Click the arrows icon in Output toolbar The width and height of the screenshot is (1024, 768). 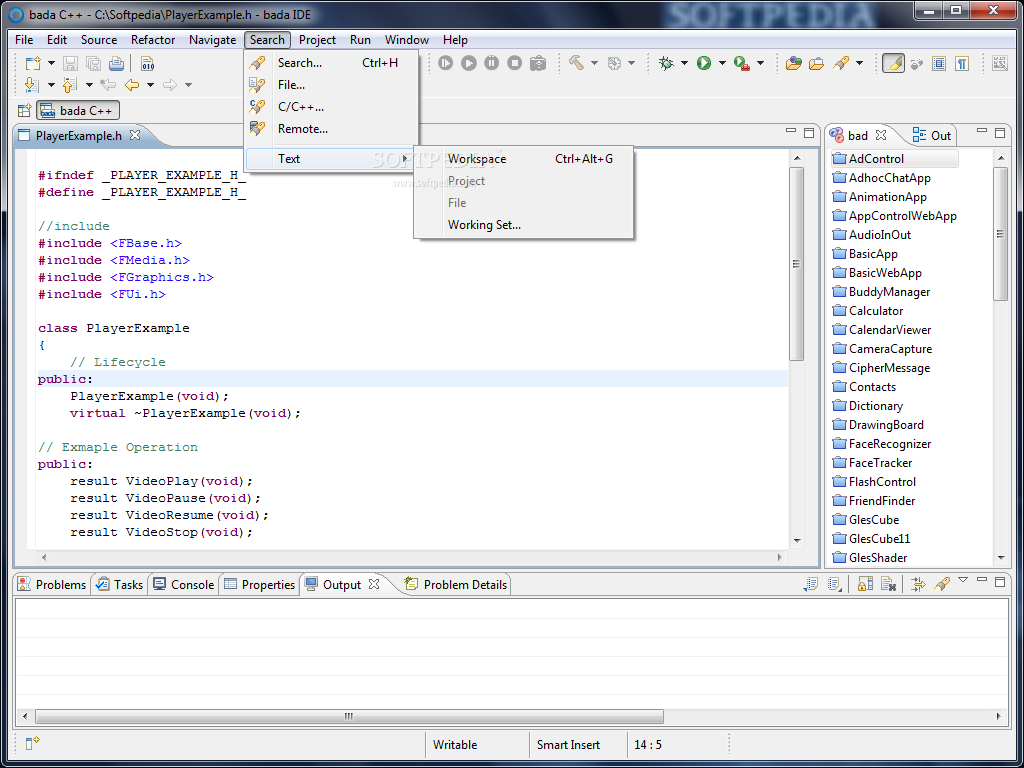[918, 584]
